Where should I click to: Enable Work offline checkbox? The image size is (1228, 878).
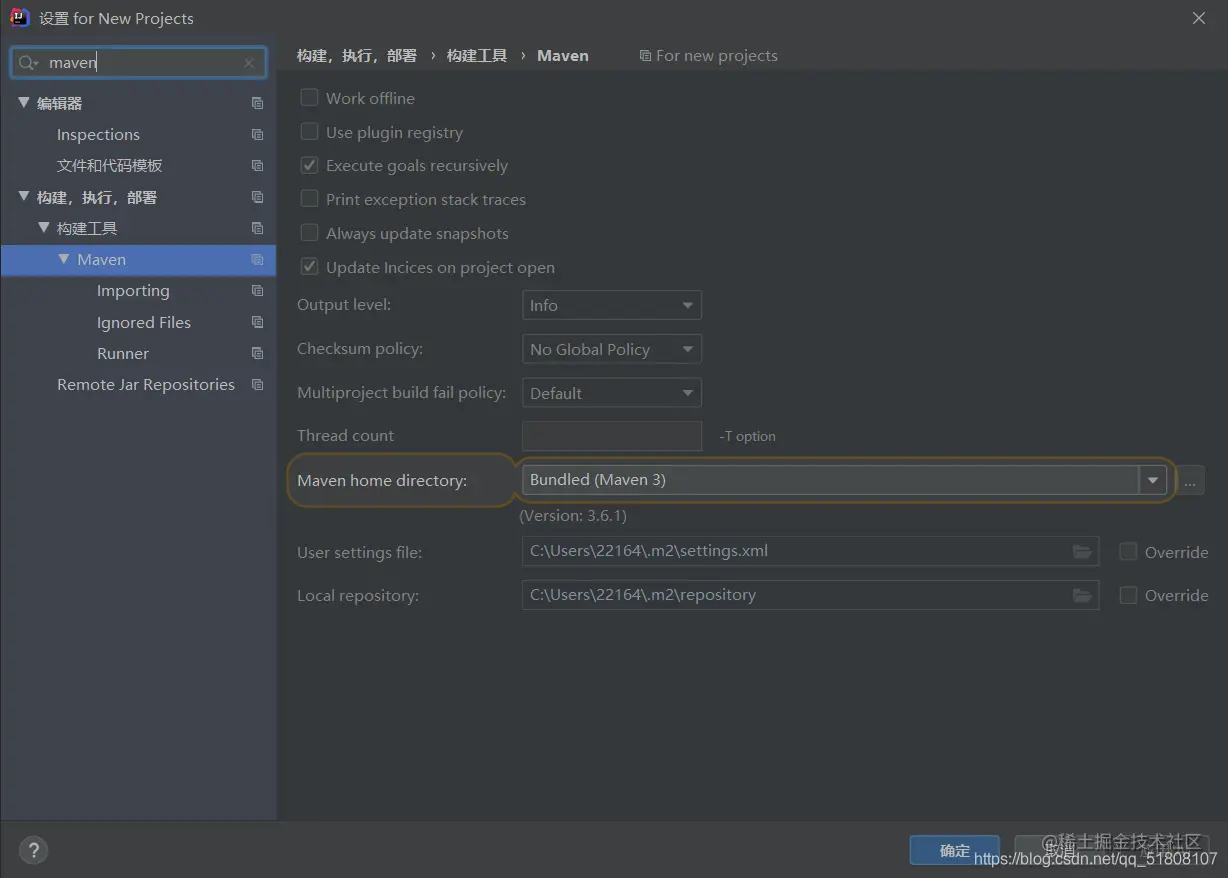309,98
